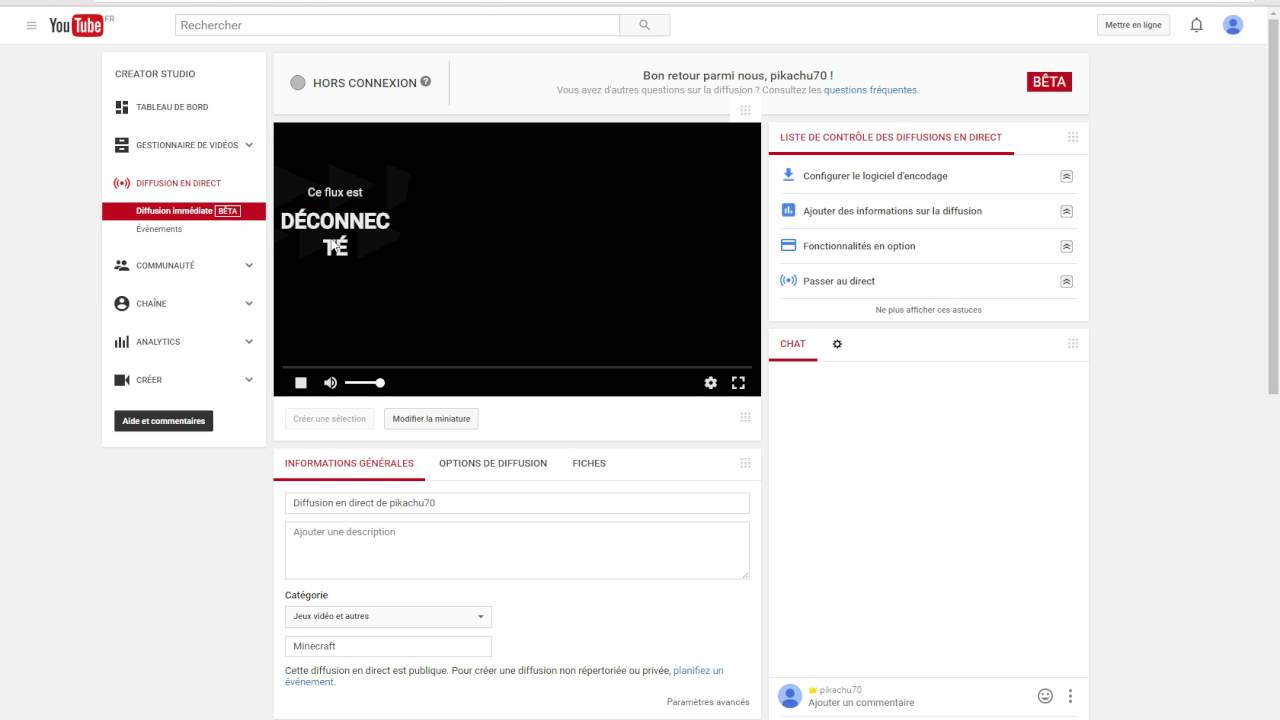
Task: Click the Chaîne account icon
Action: 122,303
